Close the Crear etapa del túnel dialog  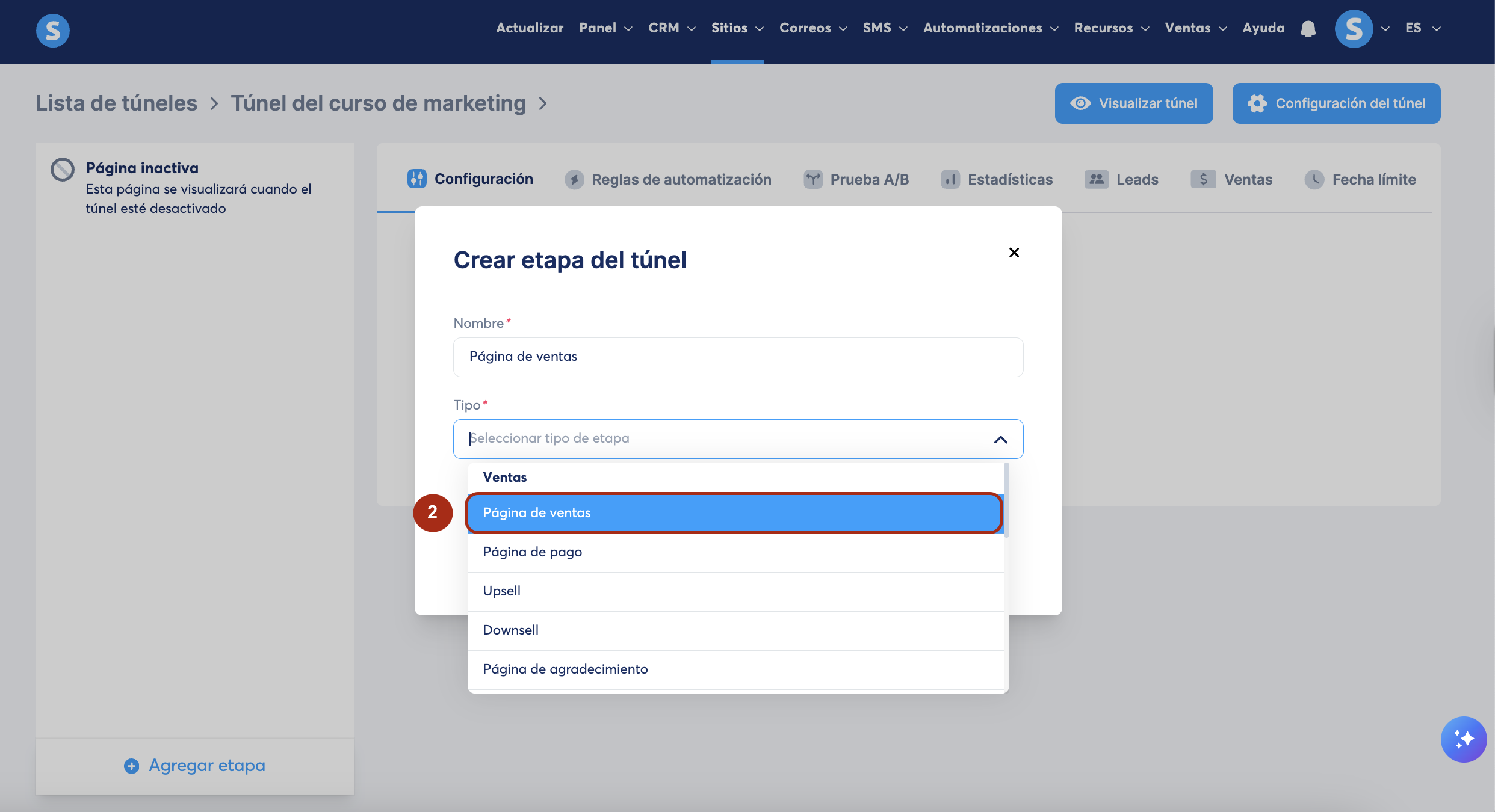1014,253
